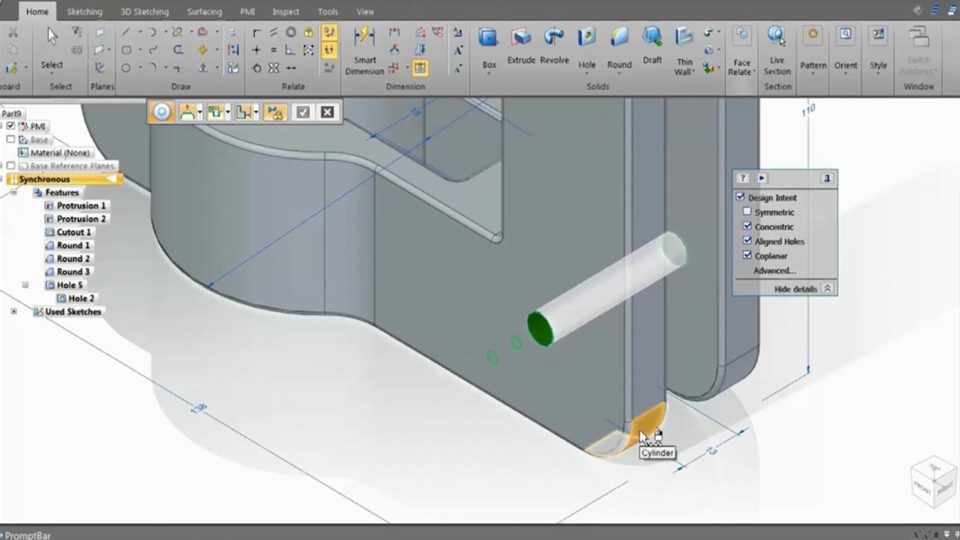Image resolution: width=960 pixels, height=540 pixels.
Task: Activate the Smart Dimension tool
Action: pos(364,50)
